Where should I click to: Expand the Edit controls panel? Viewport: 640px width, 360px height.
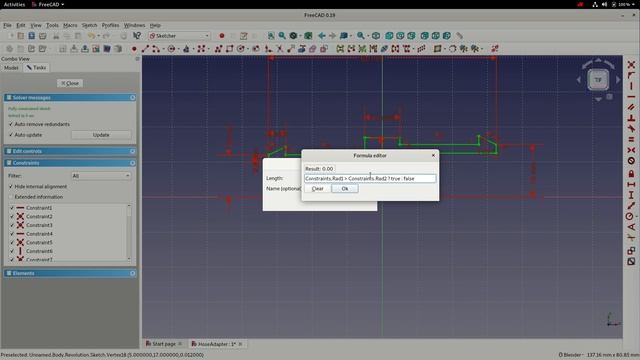coord(132,151)
